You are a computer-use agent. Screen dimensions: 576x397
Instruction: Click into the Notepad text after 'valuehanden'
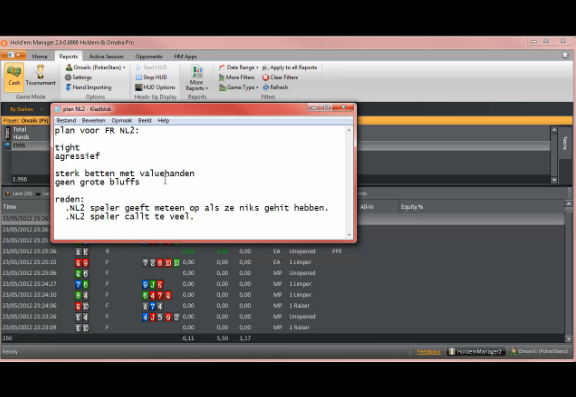tap(196, 173)
